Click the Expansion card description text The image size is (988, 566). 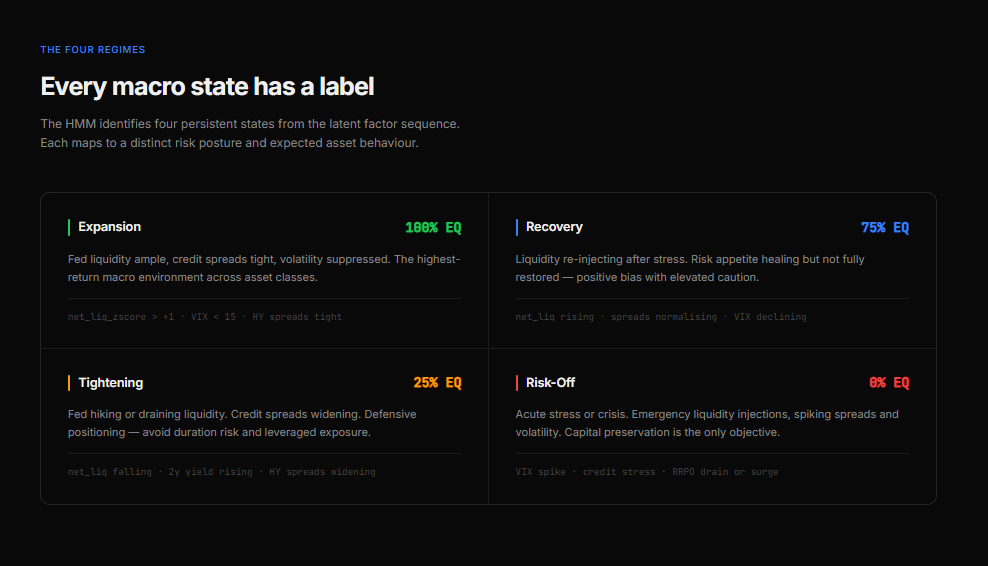click(x=264, y=268)
